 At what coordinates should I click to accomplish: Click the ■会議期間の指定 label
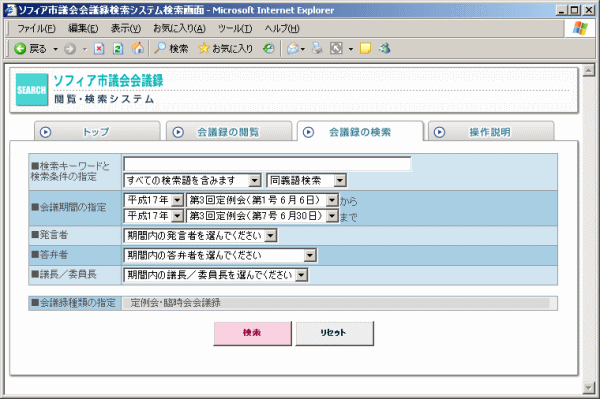(69, 207)
